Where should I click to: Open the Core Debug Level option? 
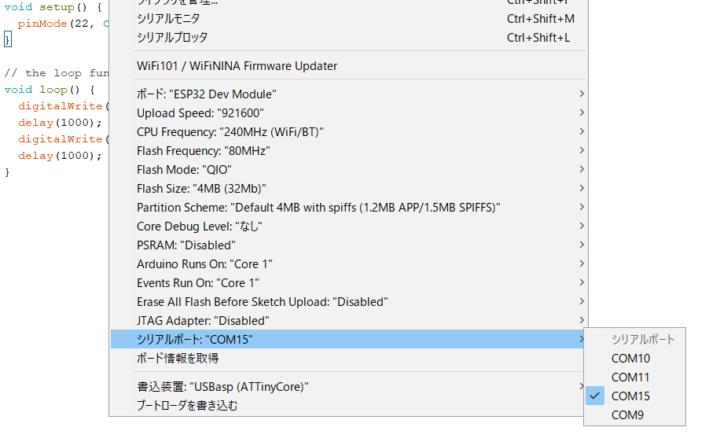pos(200,226)
